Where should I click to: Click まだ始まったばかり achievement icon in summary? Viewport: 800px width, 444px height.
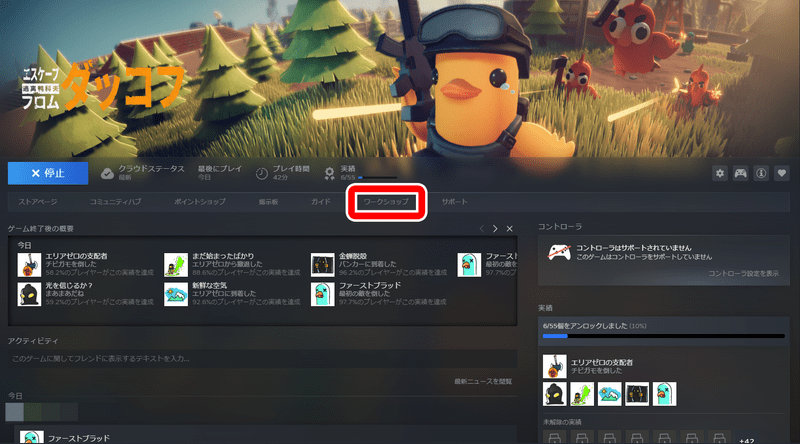click(x=176, y=265)
